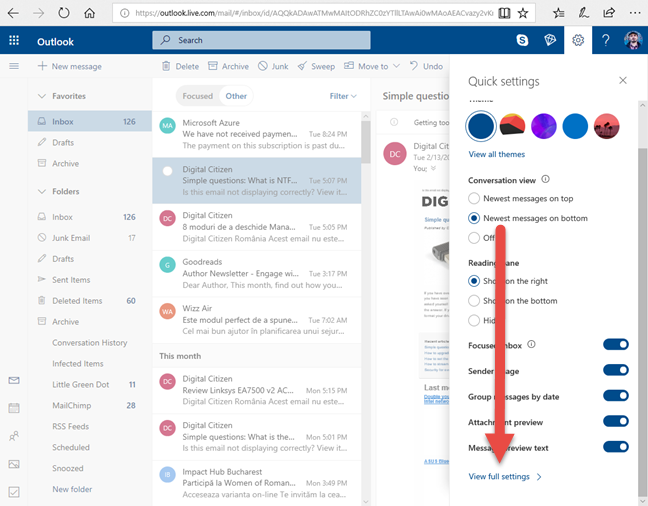Select Newest messages on top radio
648x506 pixels.
point(474,198)
